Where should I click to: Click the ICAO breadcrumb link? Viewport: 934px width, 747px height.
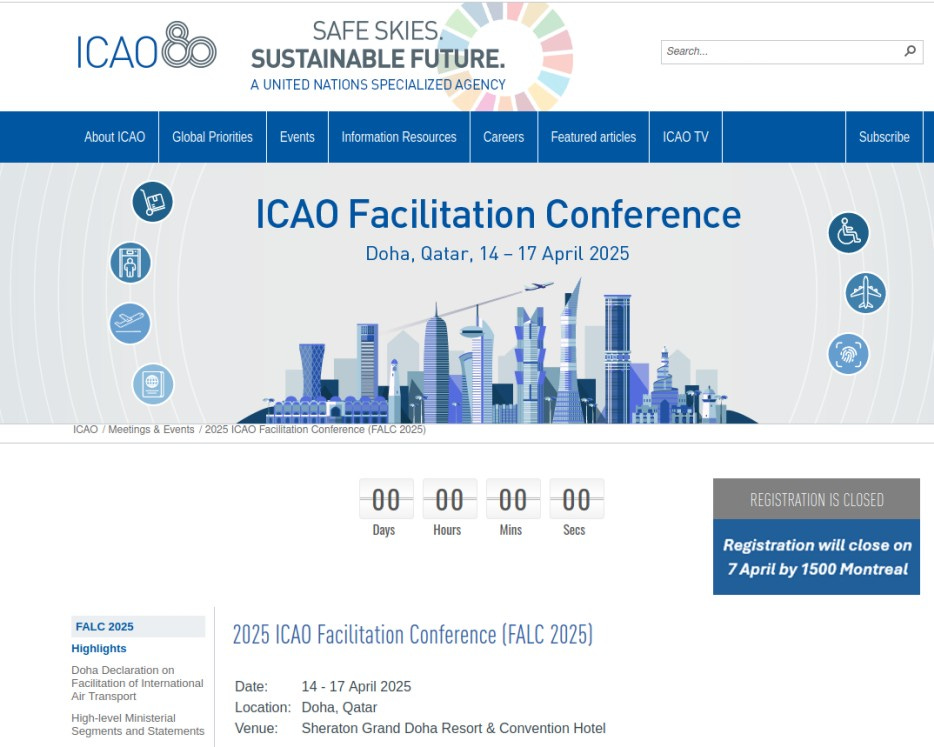85,429
